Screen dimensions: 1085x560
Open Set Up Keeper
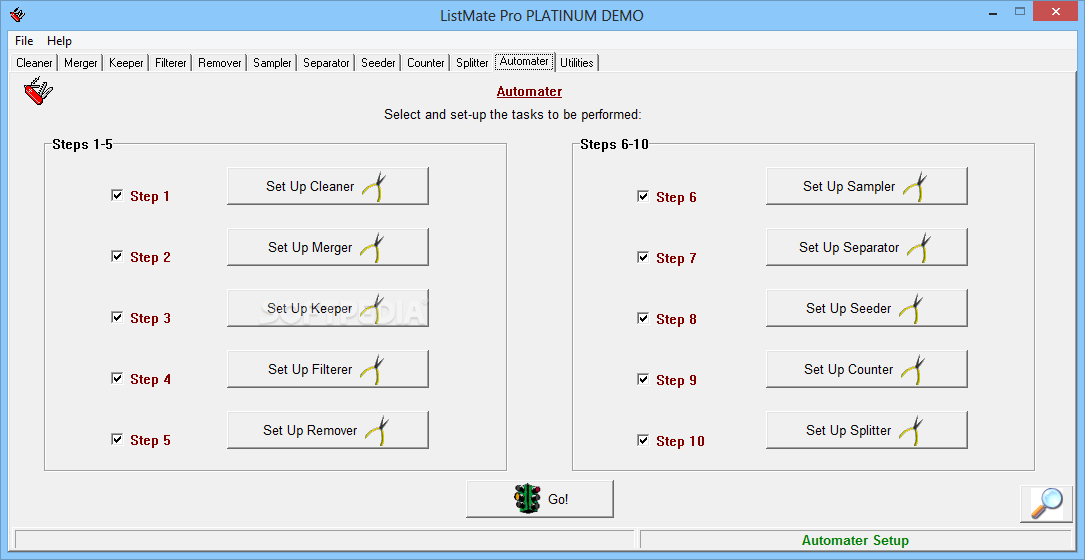tap(328, 308)
